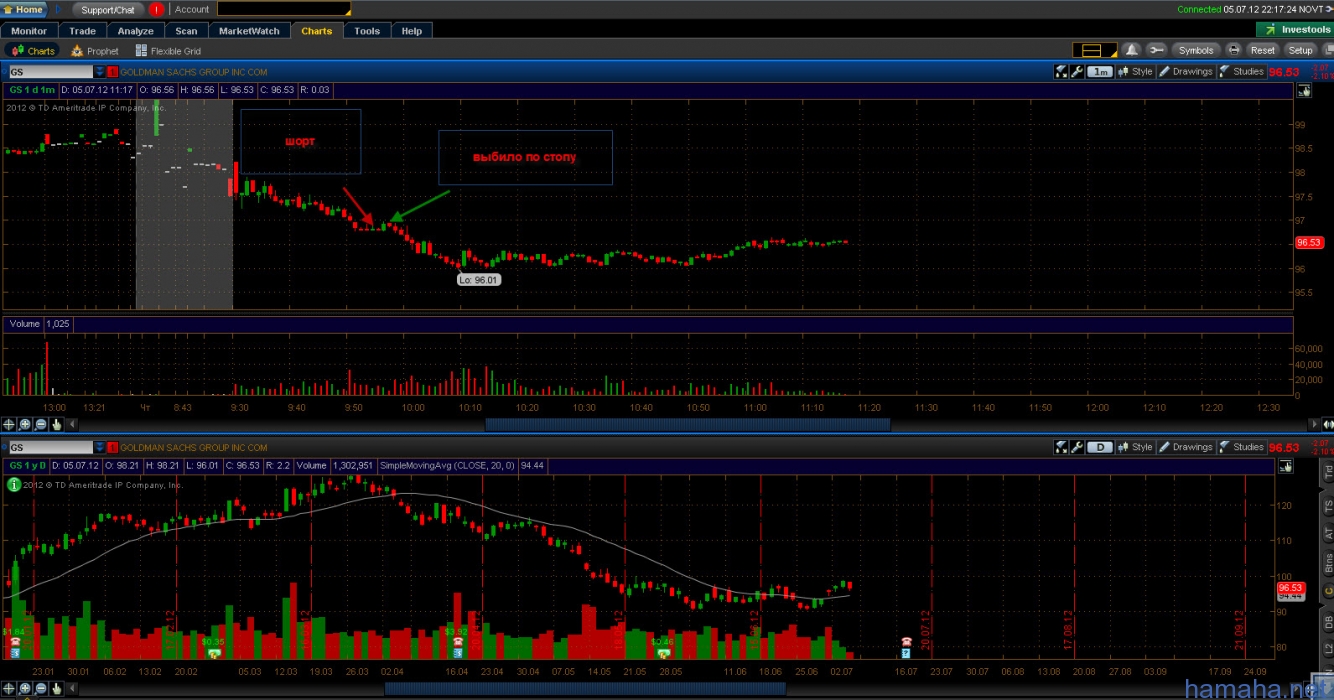This screenshot has width=1334, height=700.
Task: Select the Charts main tab
Action: point(317,31)
